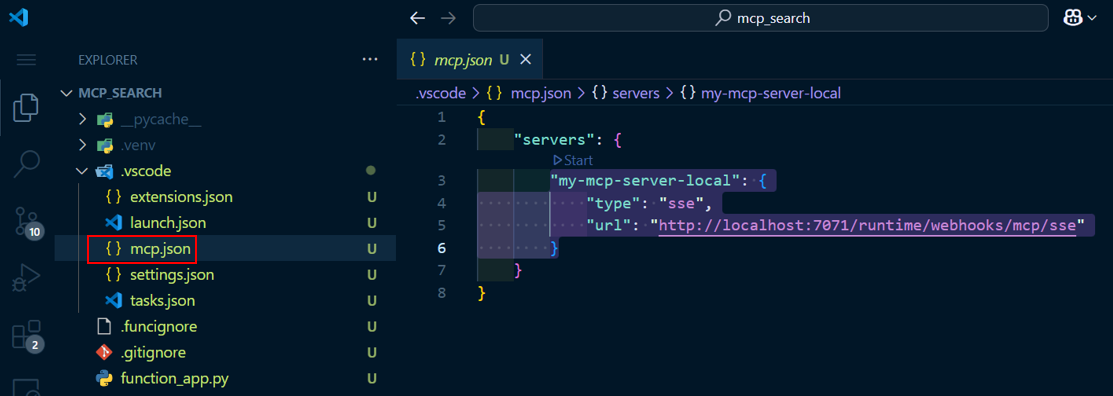This screenshot has height=396, width=1113.
Task: Open Source Control view with 10 badge
Action: pos(27,223)
